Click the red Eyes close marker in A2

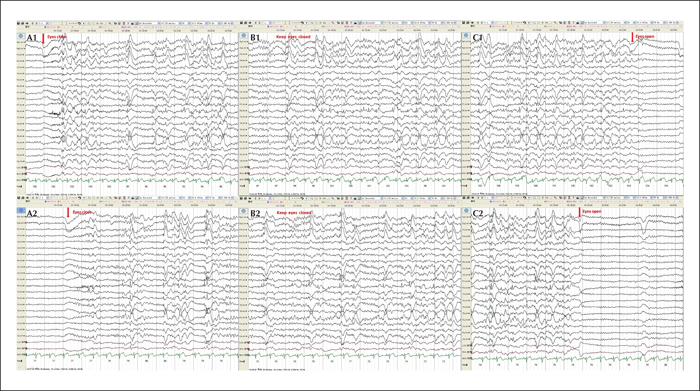(x=67, y=213)
